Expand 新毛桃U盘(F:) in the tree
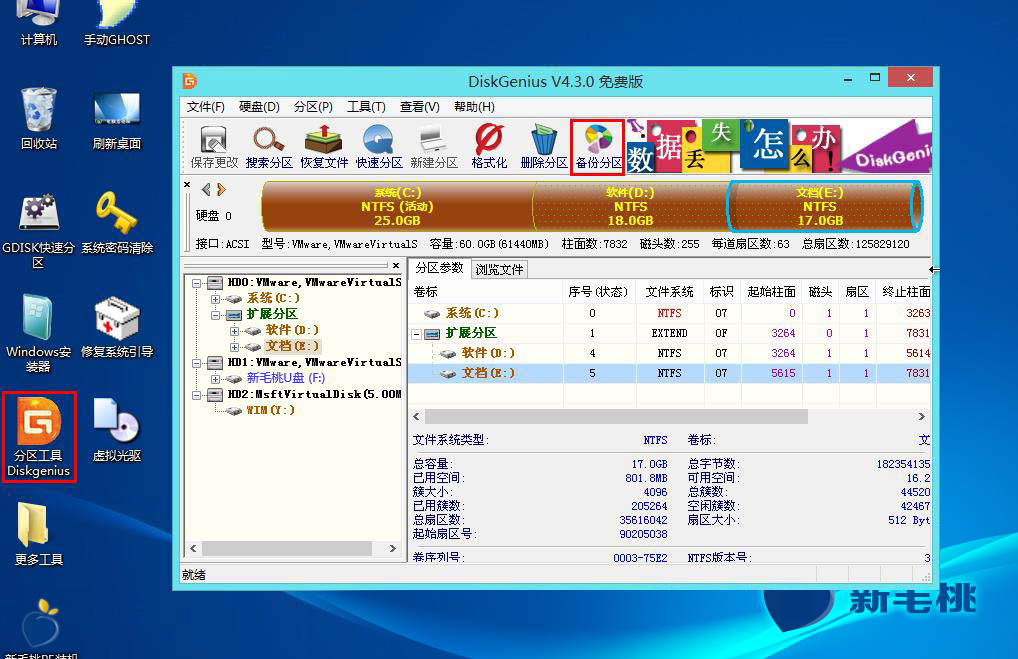This screenshot has height=659, width=1018. [216, 379]
